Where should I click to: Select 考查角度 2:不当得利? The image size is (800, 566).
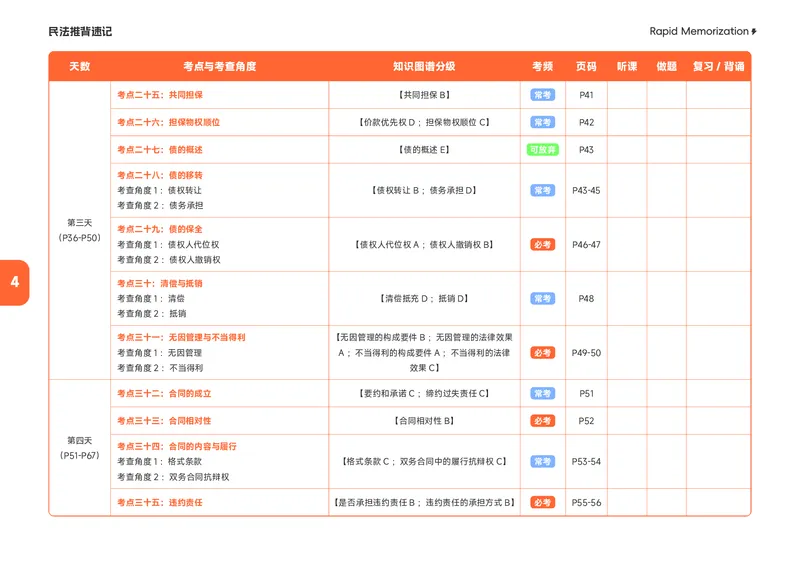tap(160, 368)
